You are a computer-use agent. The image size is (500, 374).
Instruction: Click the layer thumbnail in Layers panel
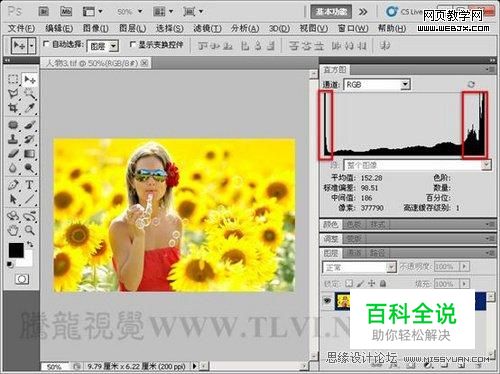pos(343,301)
